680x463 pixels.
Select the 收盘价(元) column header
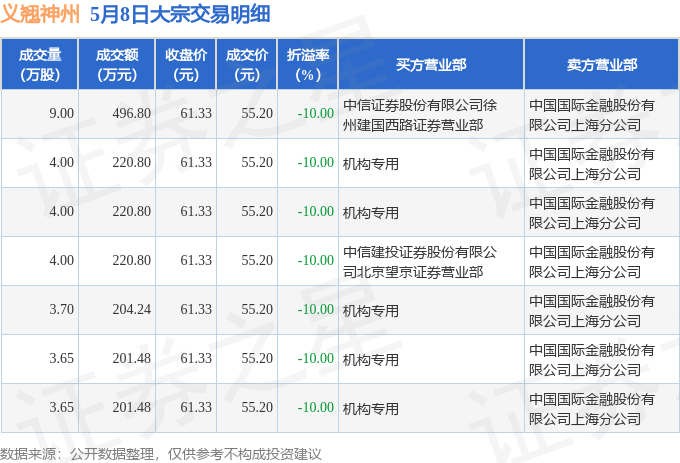coord(186,64)
